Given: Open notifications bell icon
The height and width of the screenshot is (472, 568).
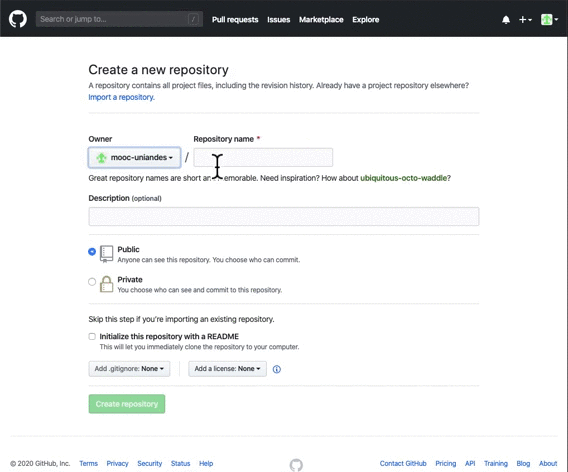Looking at the screenshot, I should 506,20.
